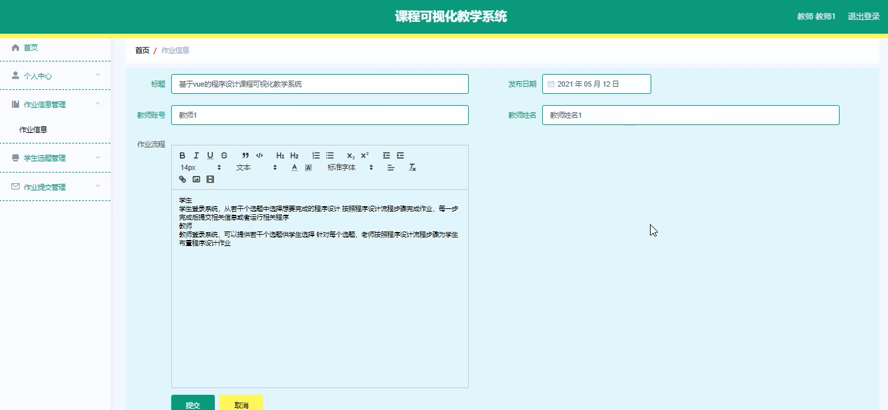Apply strikethrough formatting in the editor
This screenshot has height=410, width=888.
pyautogui.click(x=224, y=156)
